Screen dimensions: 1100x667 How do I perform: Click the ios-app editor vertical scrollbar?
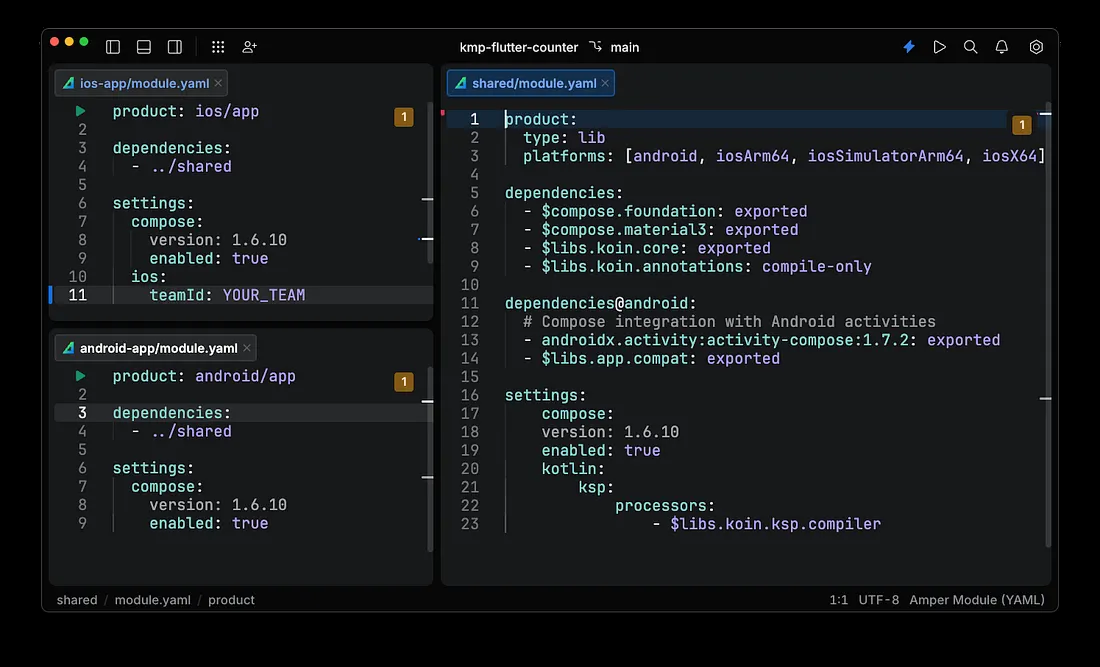tap(430, 182)
